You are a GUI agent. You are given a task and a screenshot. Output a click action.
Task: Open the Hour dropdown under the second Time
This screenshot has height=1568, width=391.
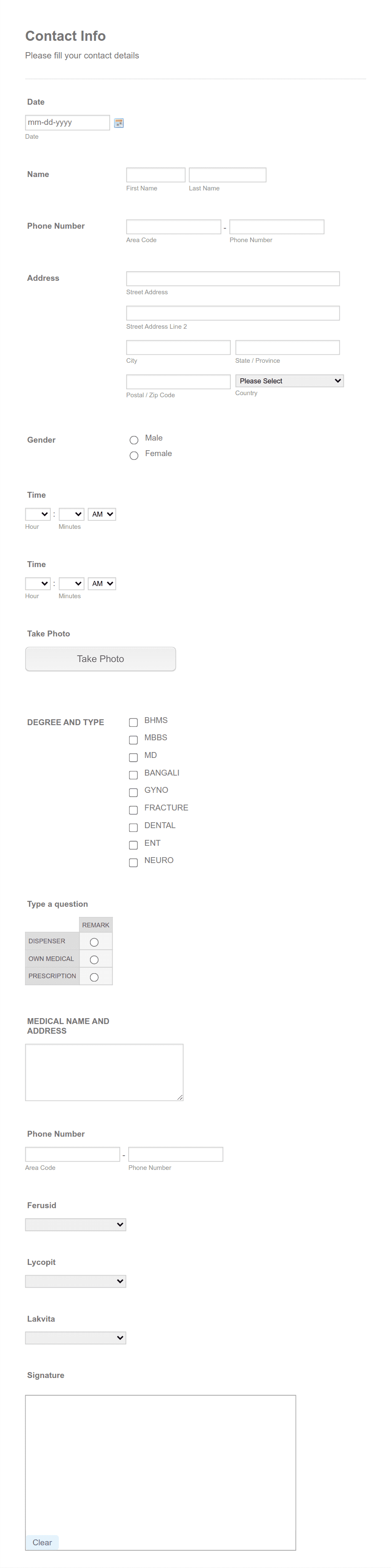(37, 583)
